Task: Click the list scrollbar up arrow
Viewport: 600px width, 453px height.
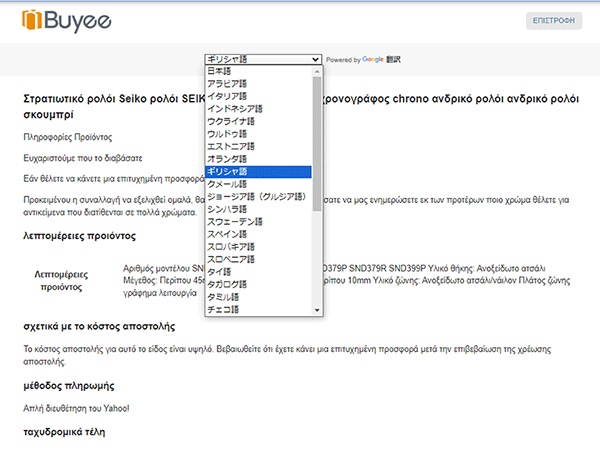Action: point(317,72)
